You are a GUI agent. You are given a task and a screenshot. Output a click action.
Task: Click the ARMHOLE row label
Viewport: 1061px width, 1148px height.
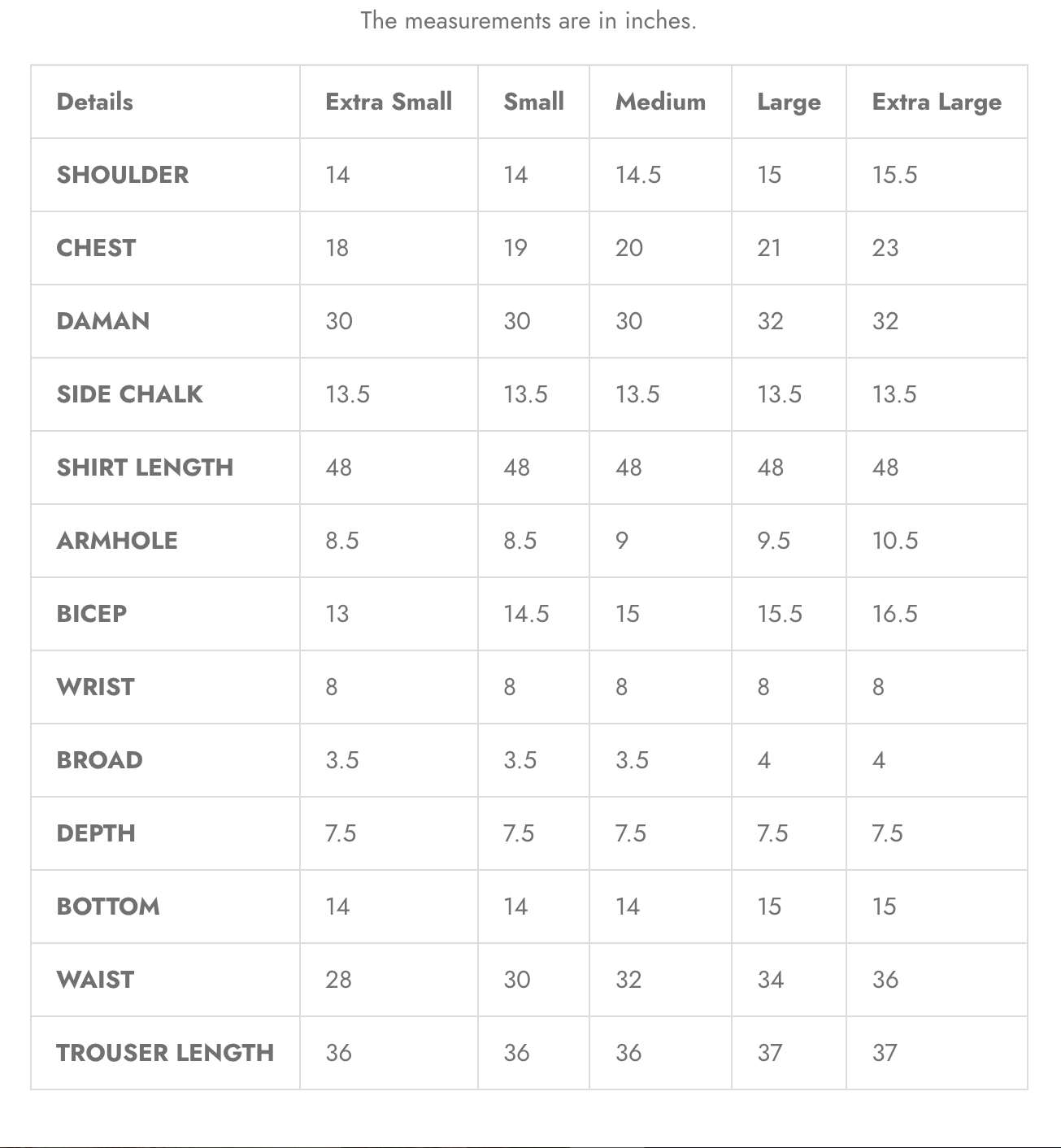[x=117, y=541]
